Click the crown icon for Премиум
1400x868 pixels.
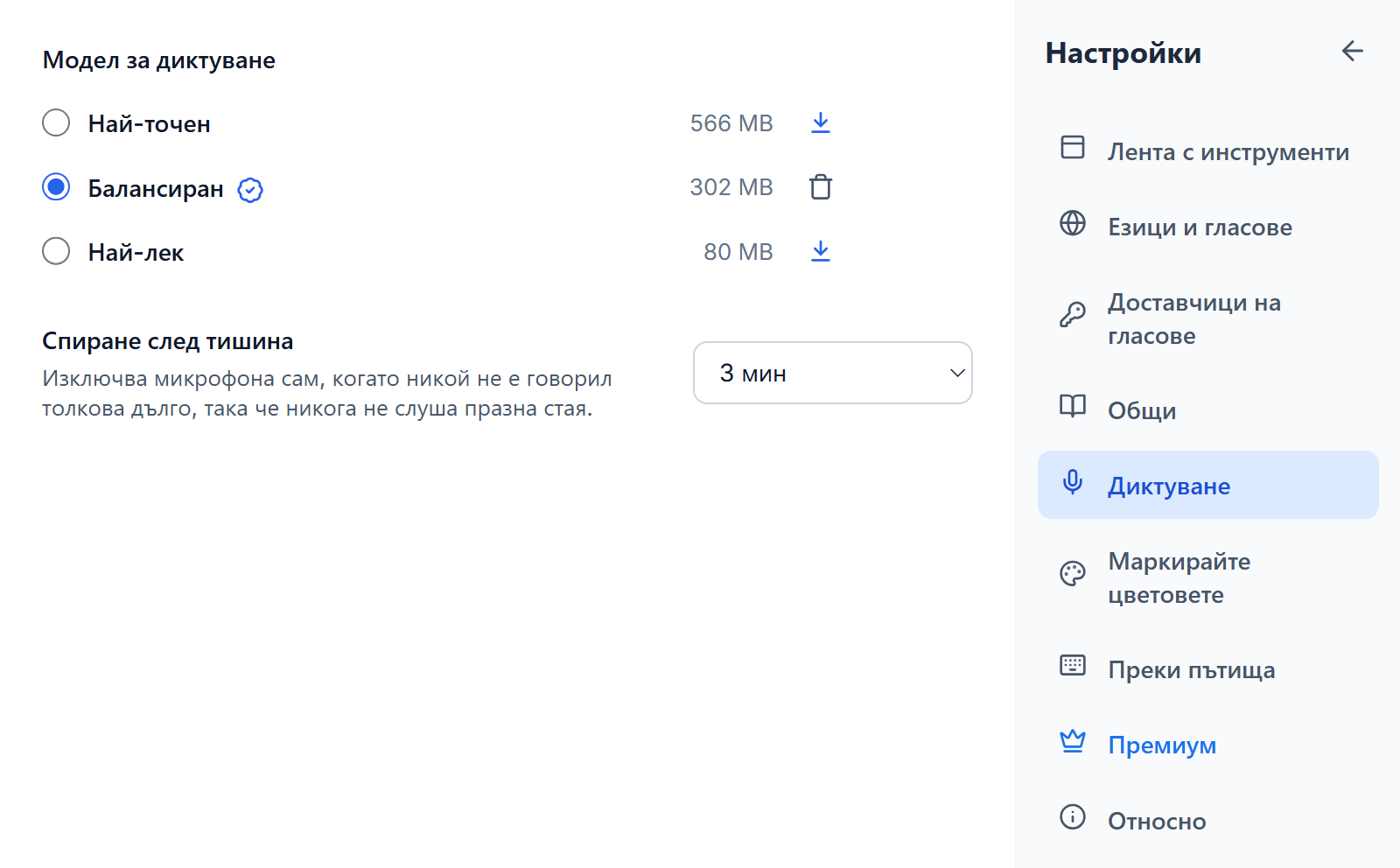(x=1073, y=741)
